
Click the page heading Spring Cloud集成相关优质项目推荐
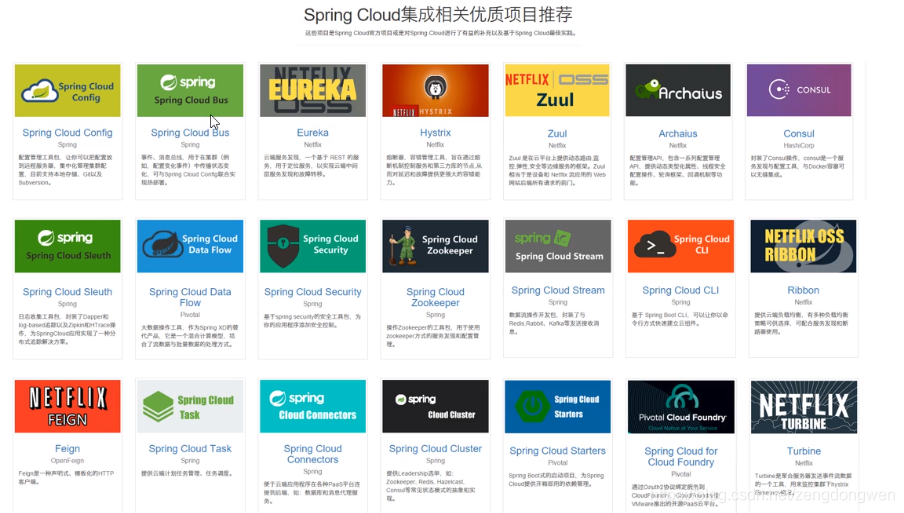click(438, 14)
